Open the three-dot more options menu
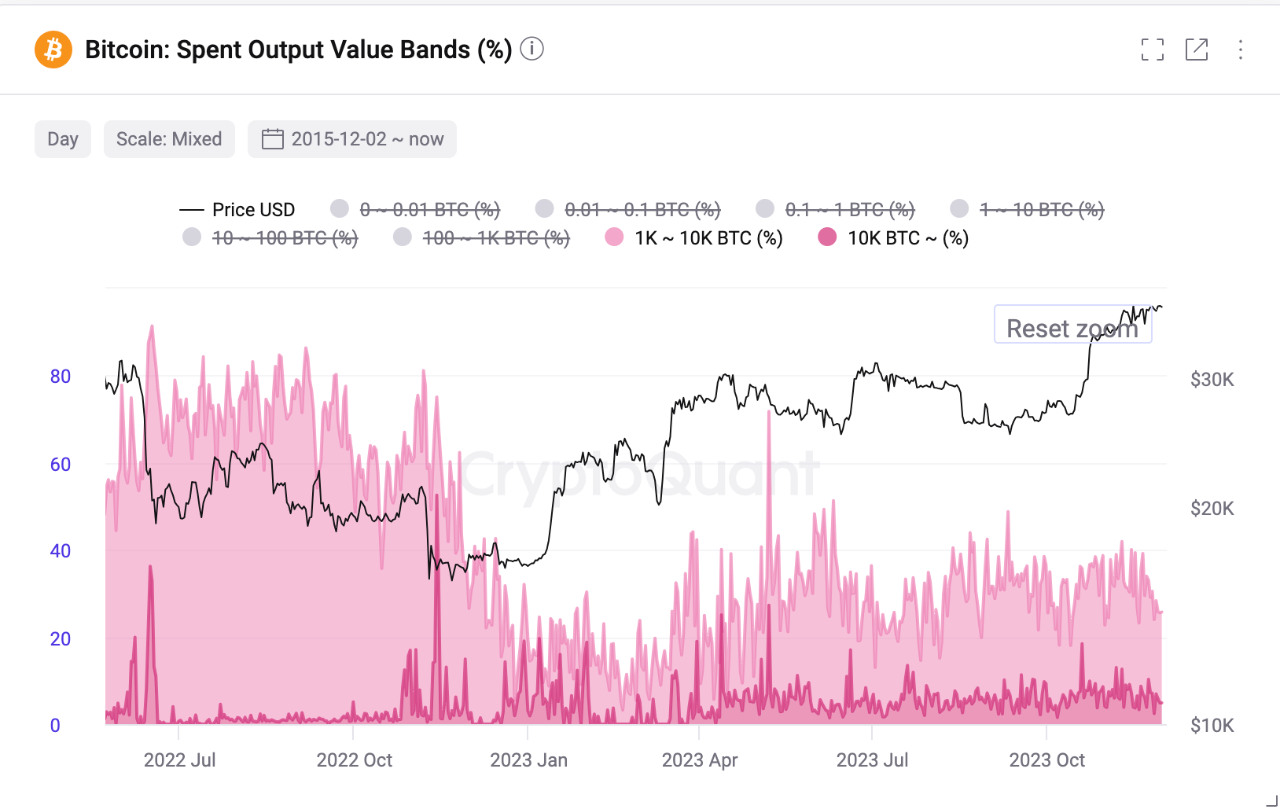1280x812 pixels. coord(1240,49)
